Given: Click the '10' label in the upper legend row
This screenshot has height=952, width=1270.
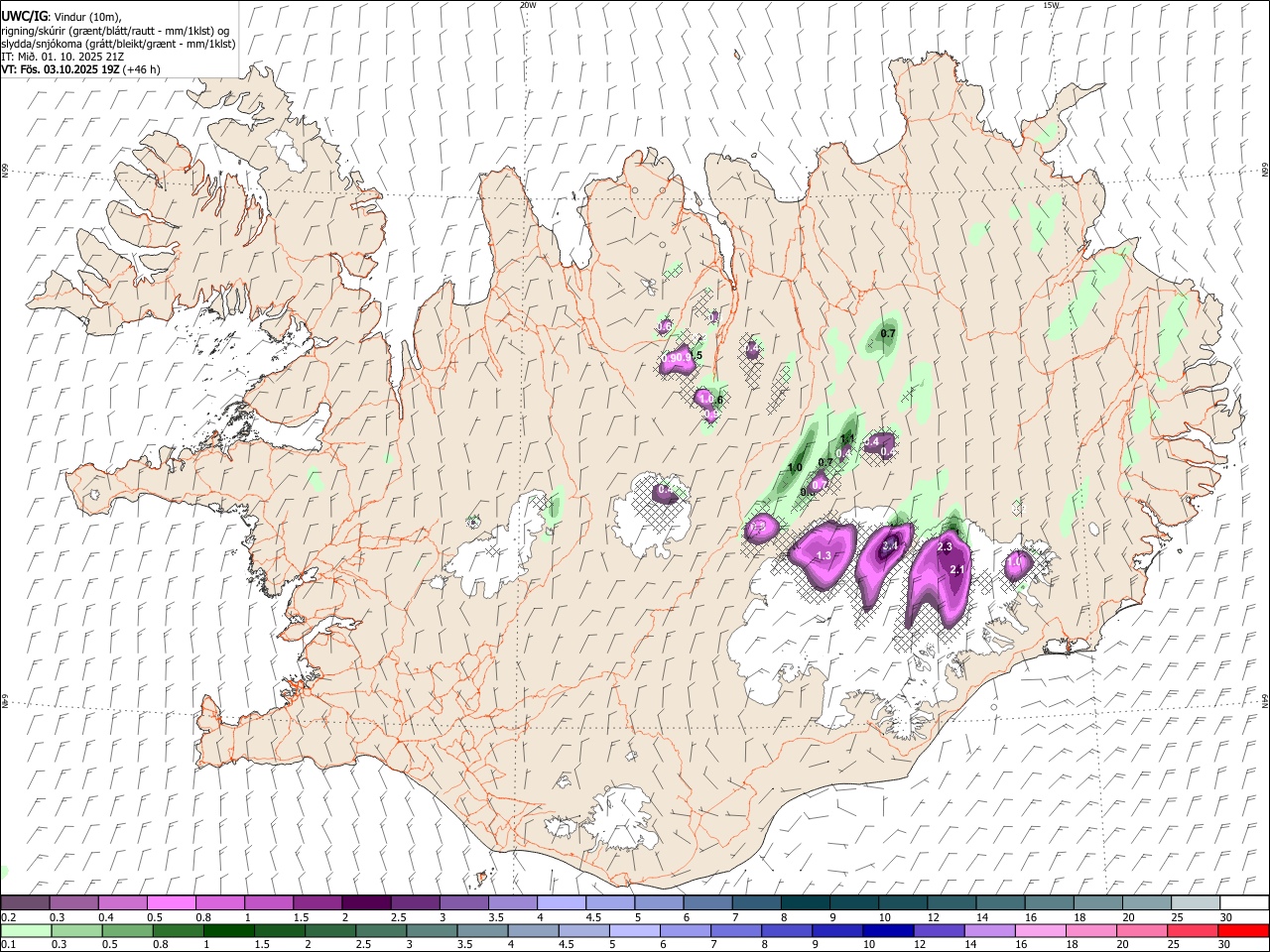Looking at the screenshot, I should [884, 918].
